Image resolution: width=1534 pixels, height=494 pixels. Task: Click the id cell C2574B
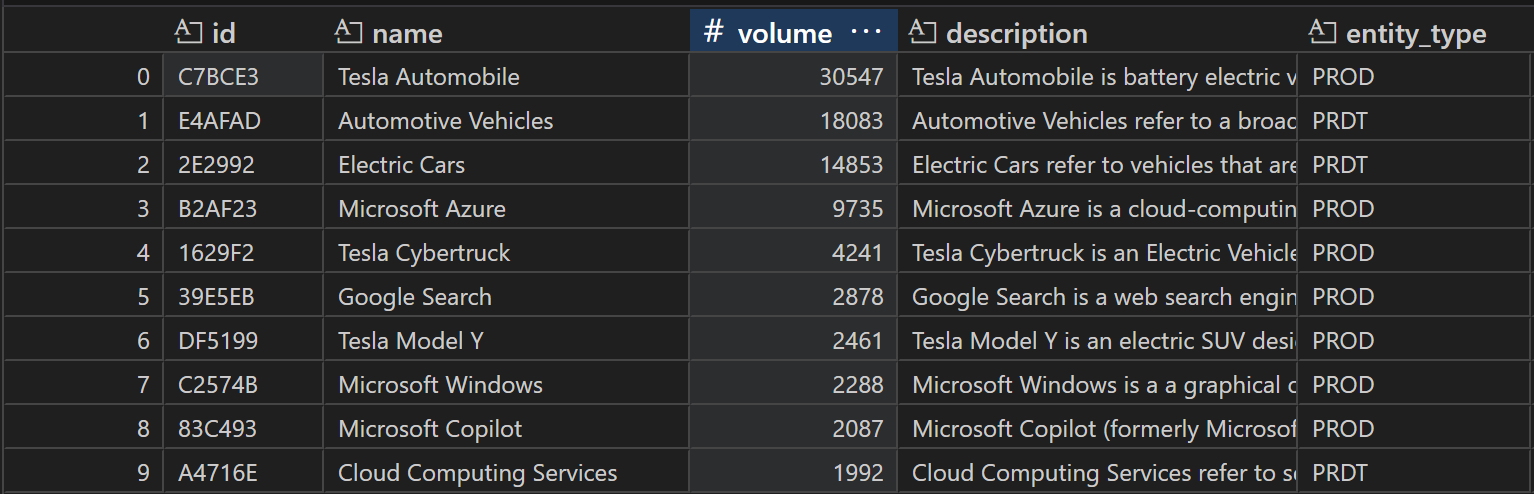[243, 385]
